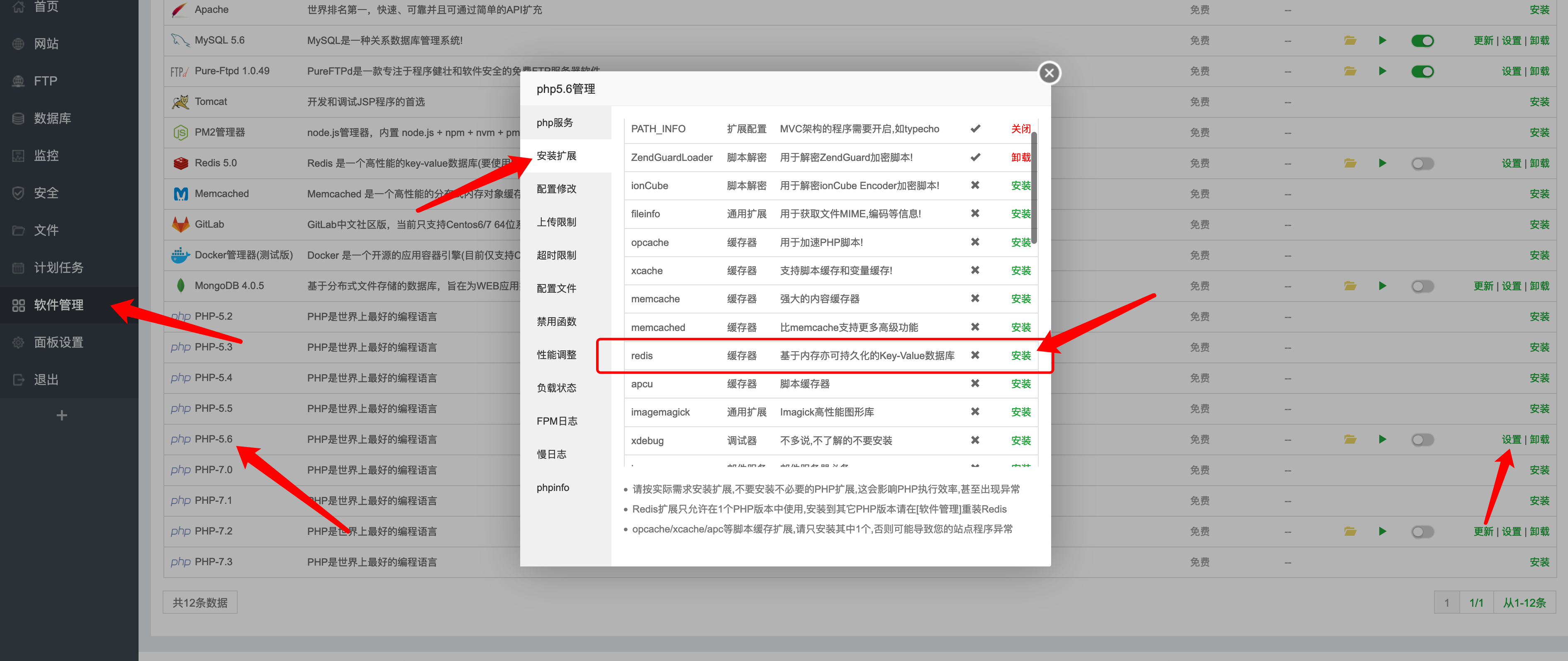Screen dimensions: 1568x661
Task: Install the xdebug extension
Action: pos(1021,441)
